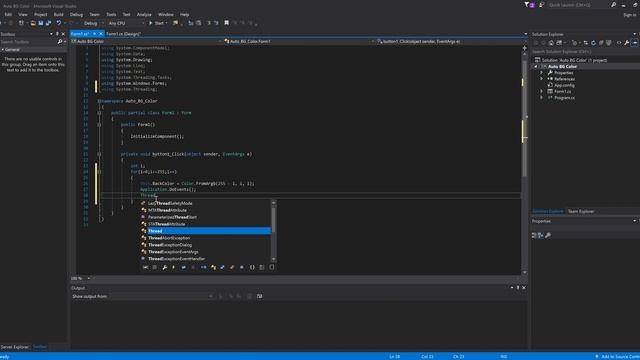The height and width of the screenshot is (360, 640).
Task: Open the Debug menu
Action: (x=76, y=14)
